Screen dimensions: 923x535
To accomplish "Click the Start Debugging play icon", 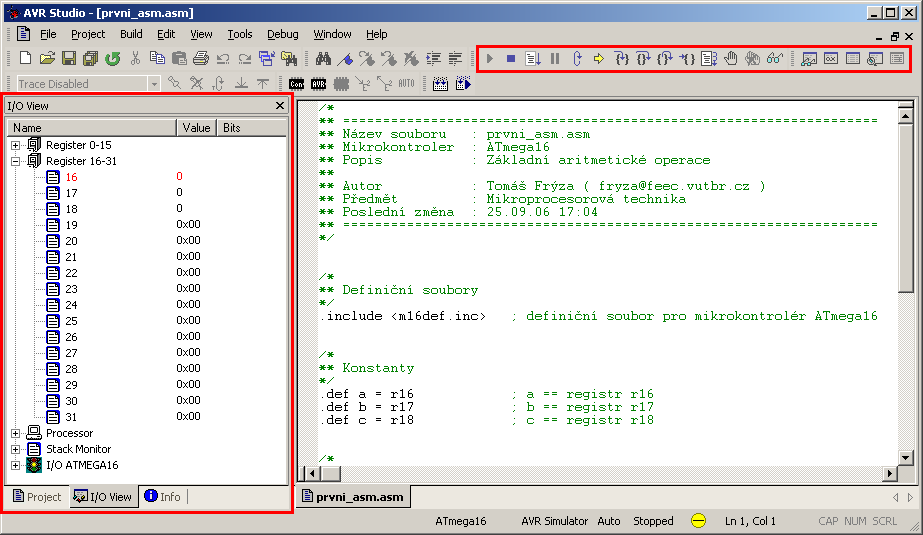I will point(490,58).
